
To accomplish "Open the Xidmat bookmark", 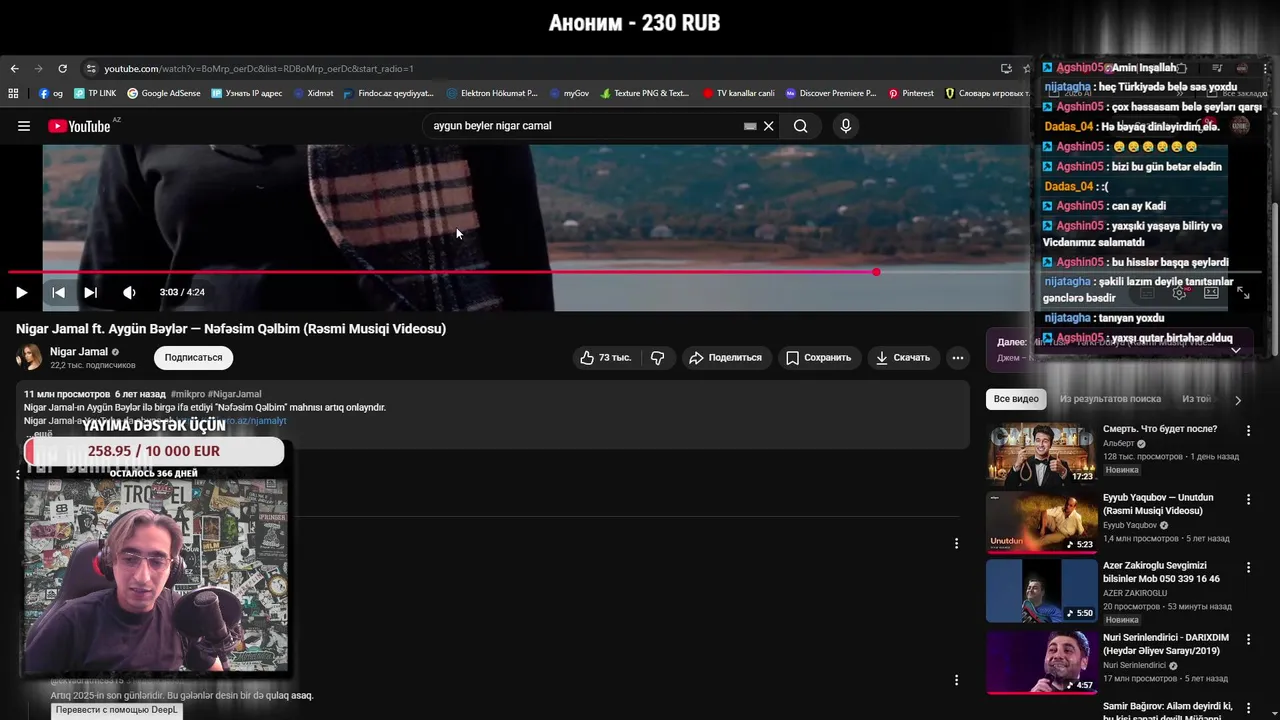I will click(313, 93).
